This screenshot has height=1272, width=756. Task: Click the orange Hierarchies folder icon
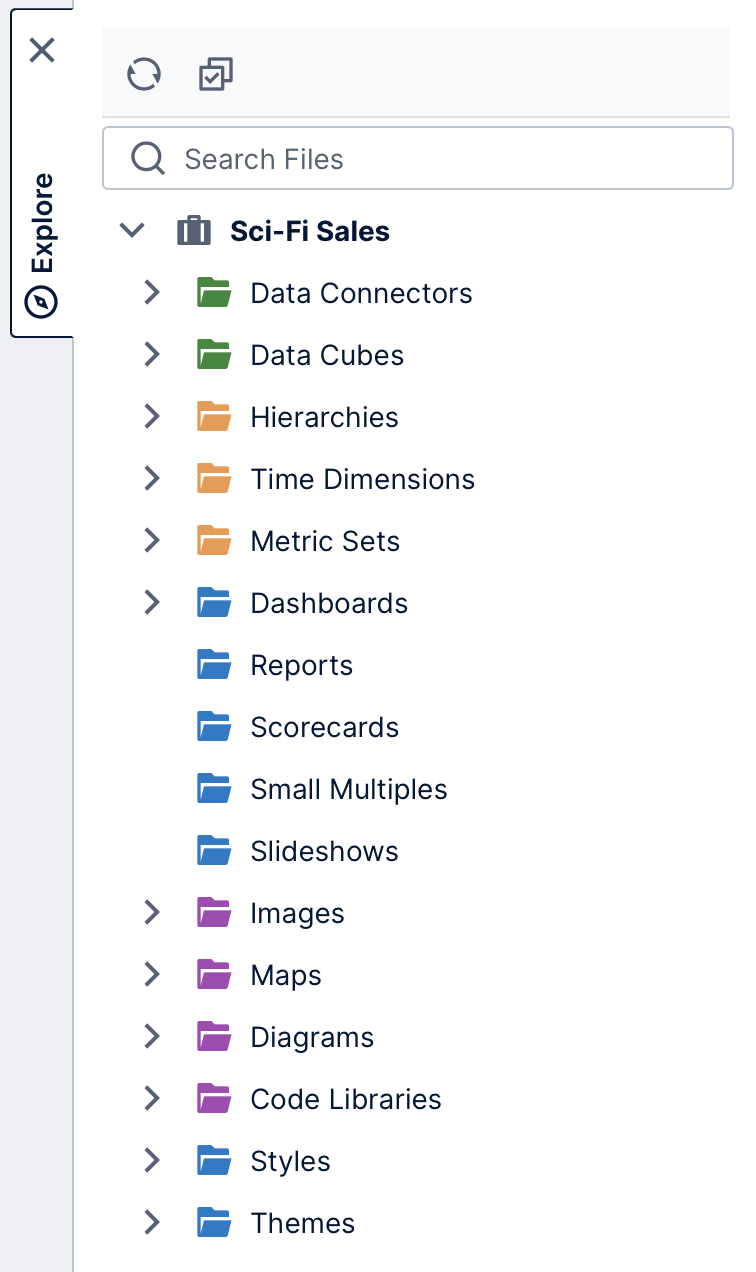click(x=214, y=417)
